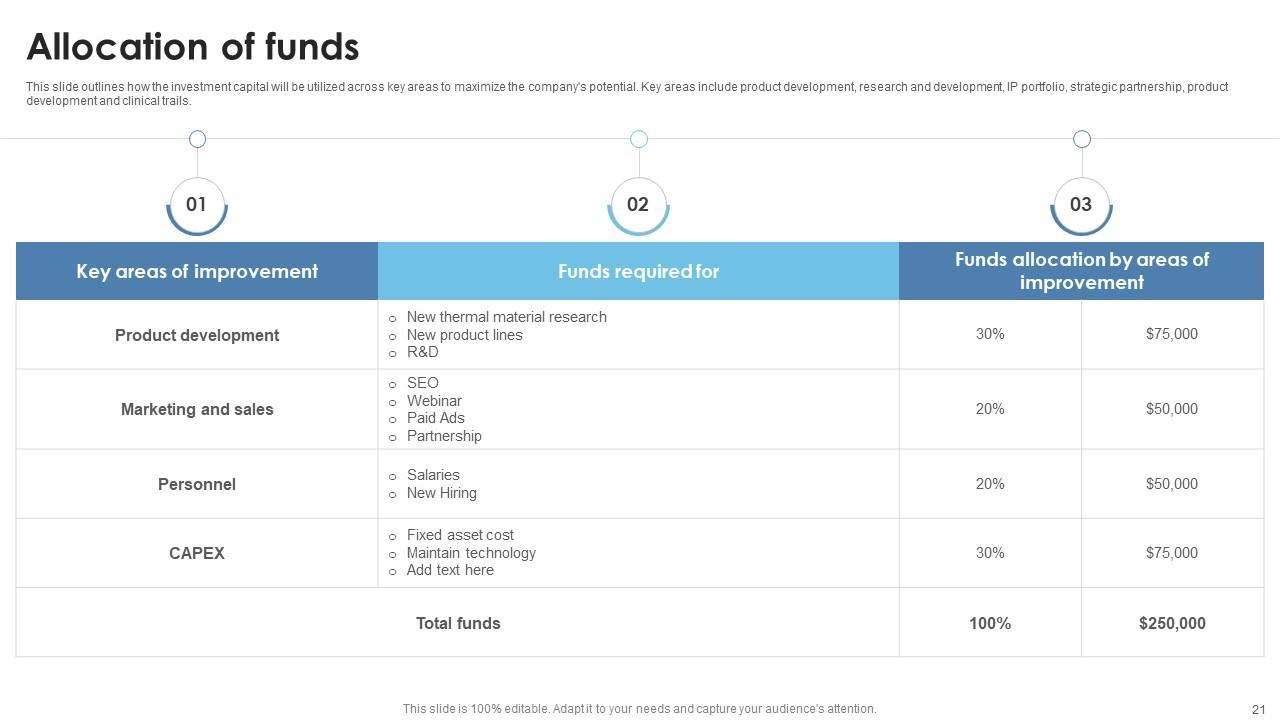Click the 02 numbered circle badge
The image size is (1280, 720).
638,205
